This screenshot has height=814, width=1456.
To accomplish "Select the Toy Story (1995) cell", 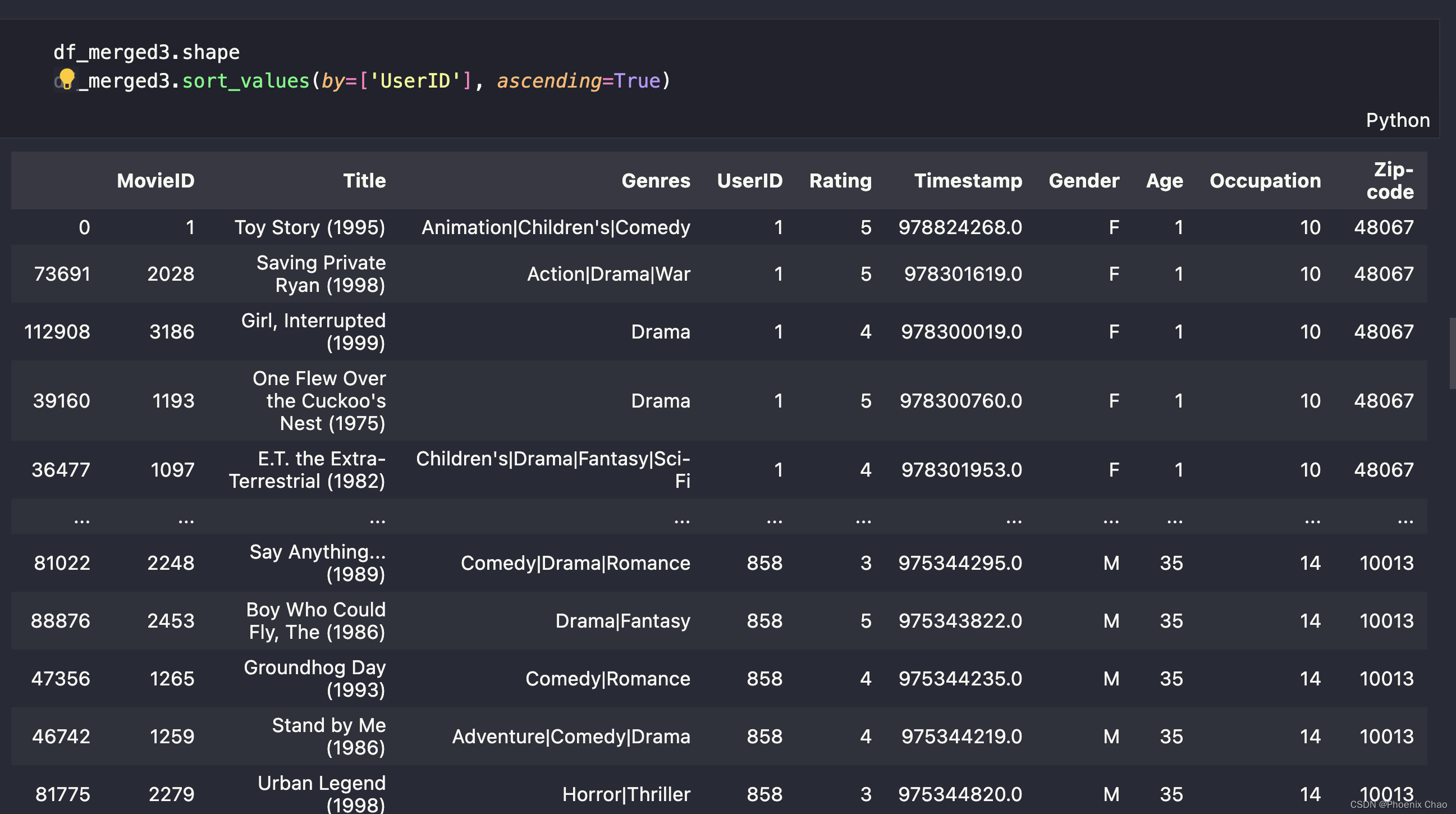I will tap(310, 227).
